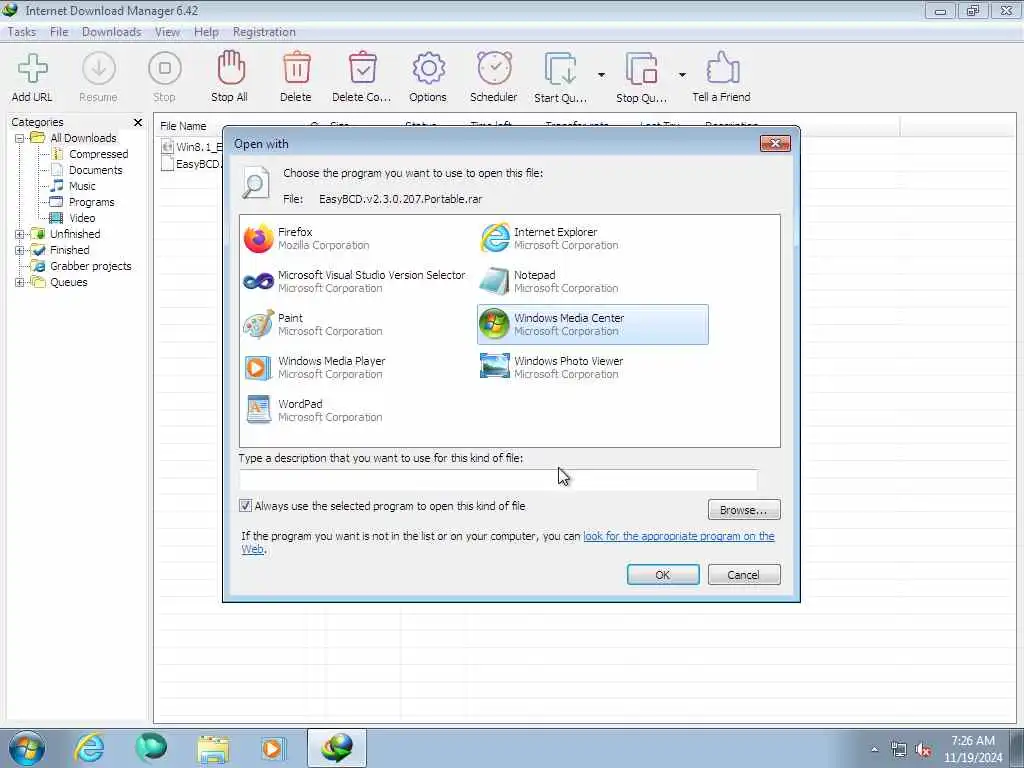This screenshot has height=768, width=1024.
Task: Open the Registration menu
Action: tap(264, 32)
